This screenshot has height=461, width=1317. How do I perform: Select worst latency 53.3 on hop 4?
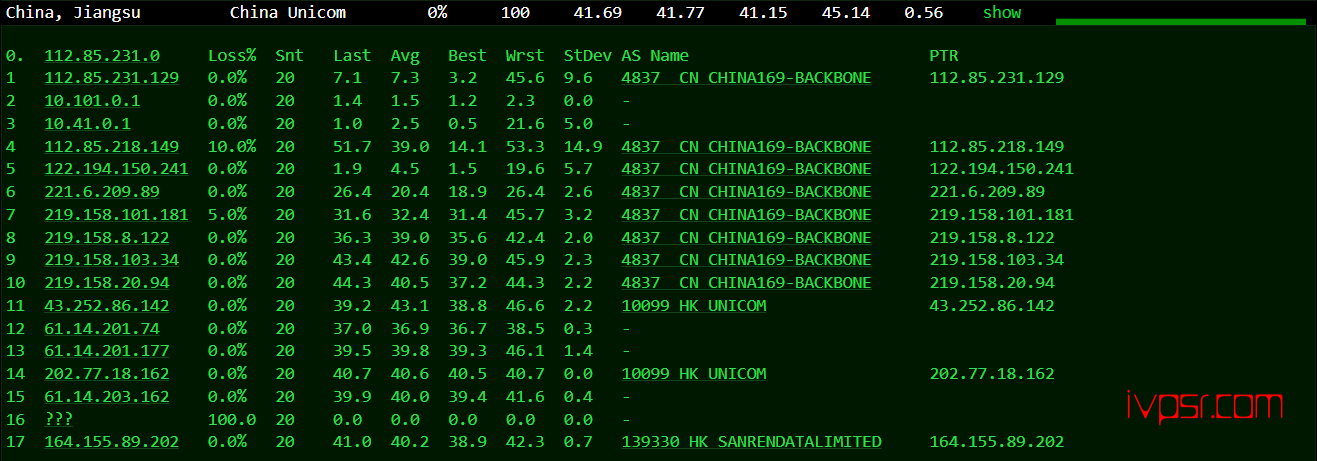click(525, 147)
